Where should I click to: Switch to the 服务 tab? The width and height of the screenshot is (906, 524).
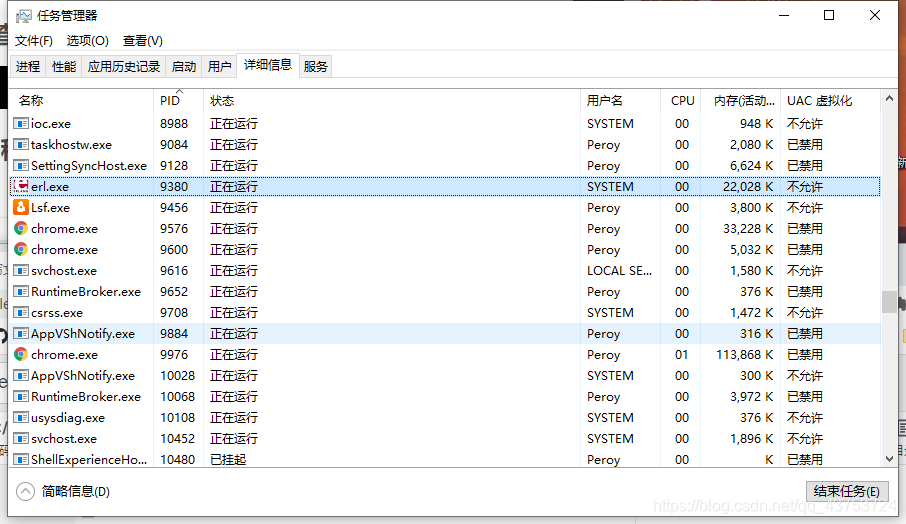pos(315,66)
